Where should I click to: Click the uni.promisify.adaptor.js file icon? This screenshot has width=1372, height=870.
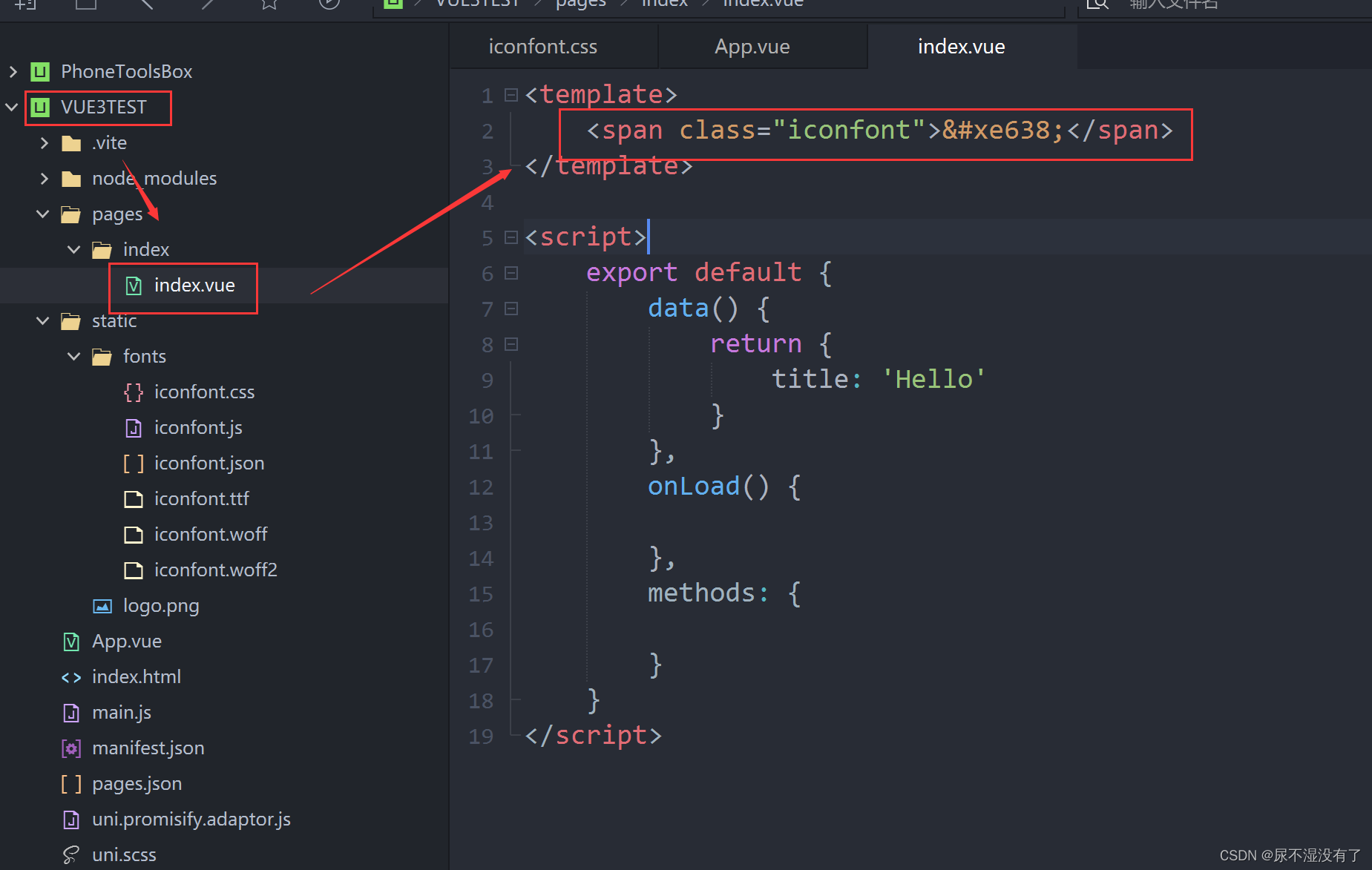point(71,820)
